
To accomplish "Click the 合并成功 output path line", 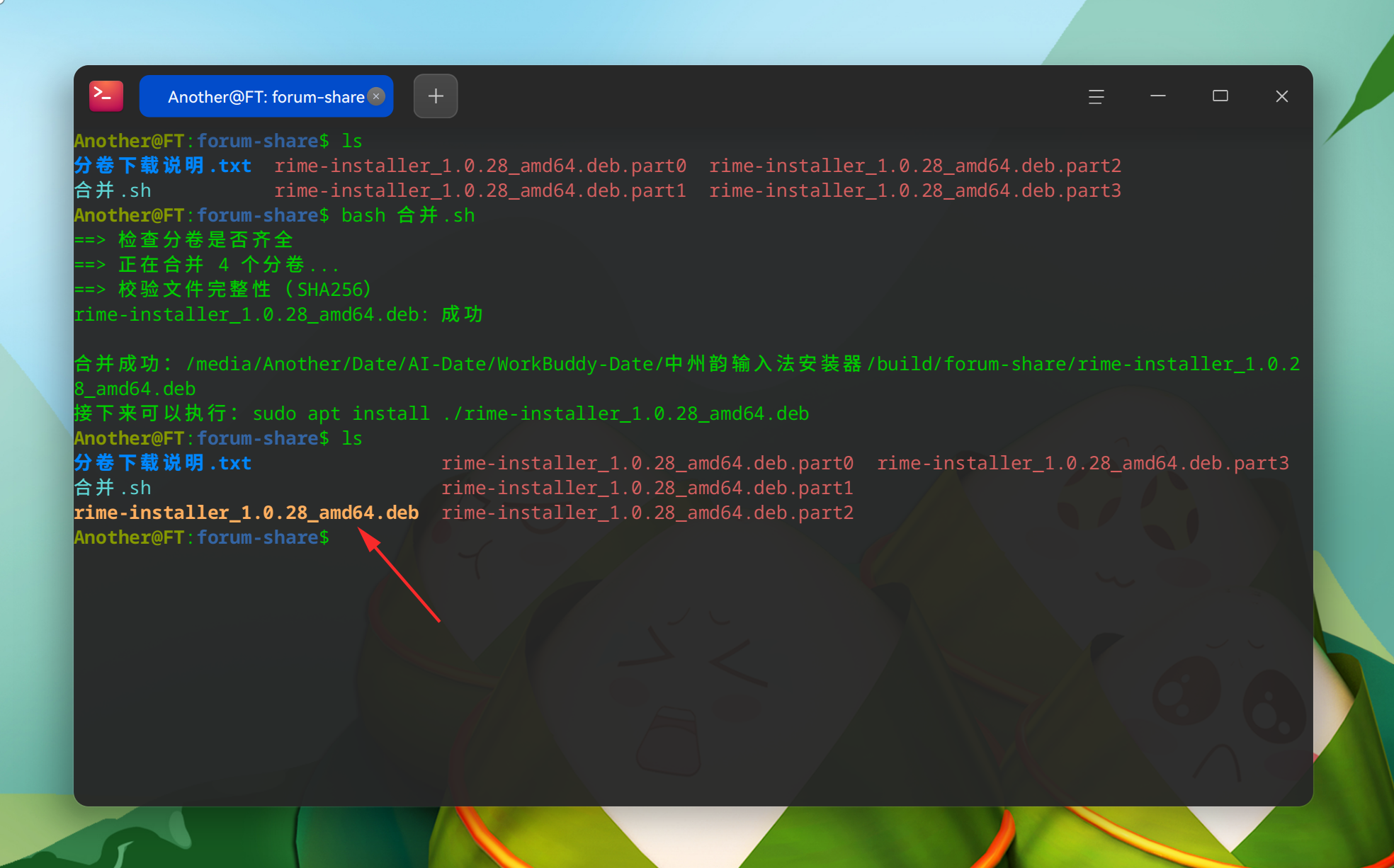I will pos(687,376).
